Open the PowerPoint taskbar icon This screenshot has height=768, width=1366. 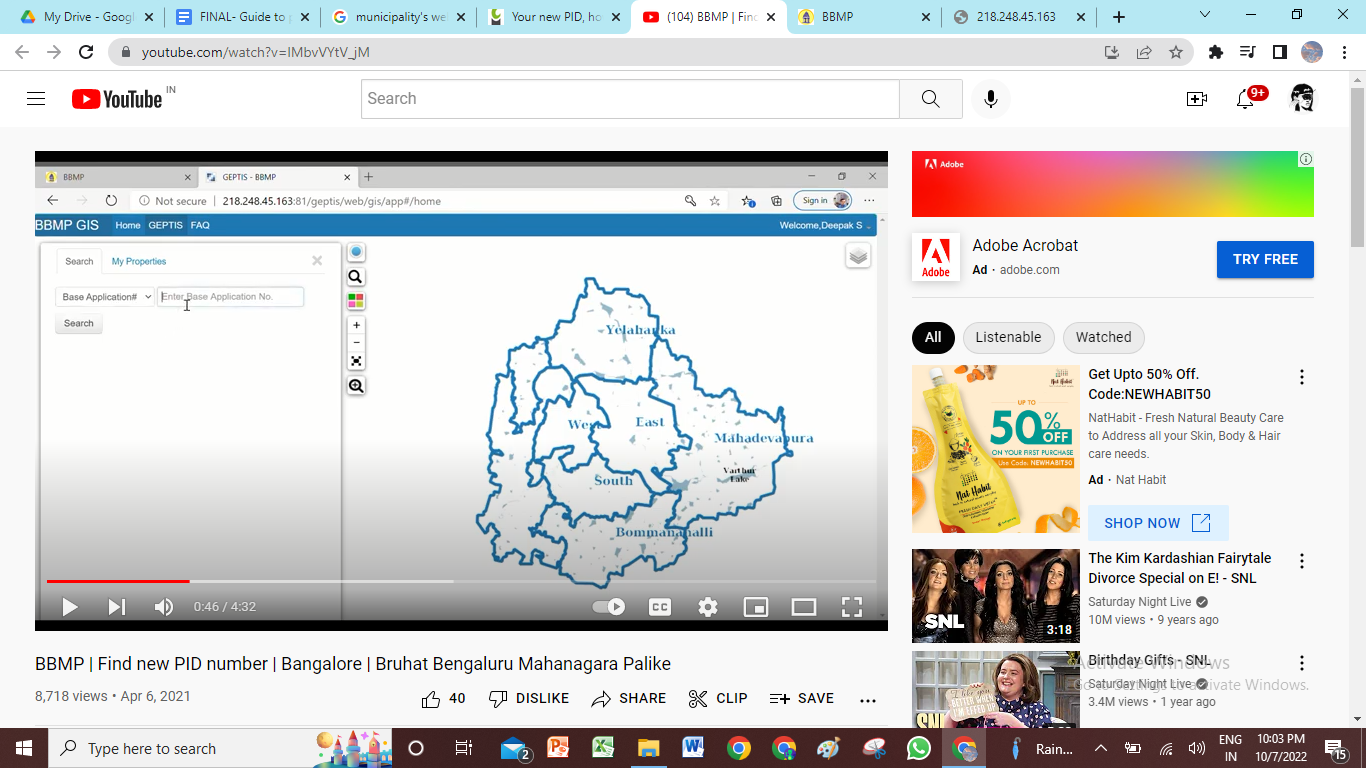pos(558,748)
